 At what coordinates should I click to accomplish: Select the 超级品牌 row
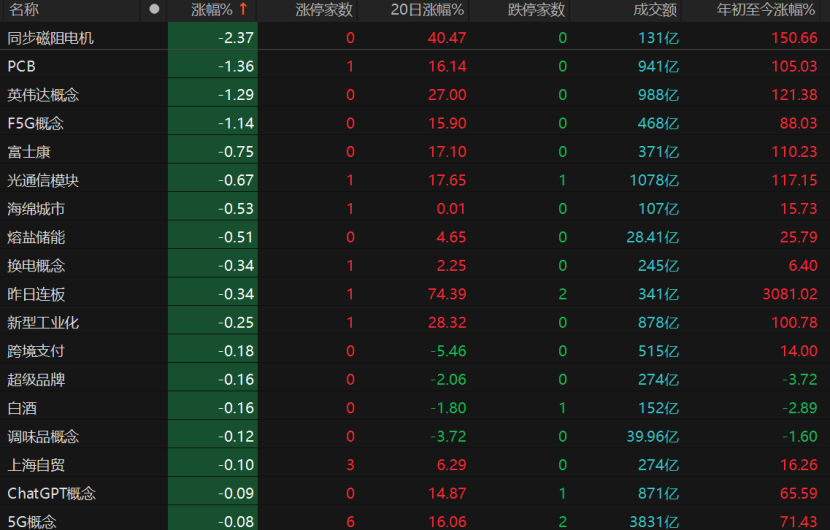point(415,380)
